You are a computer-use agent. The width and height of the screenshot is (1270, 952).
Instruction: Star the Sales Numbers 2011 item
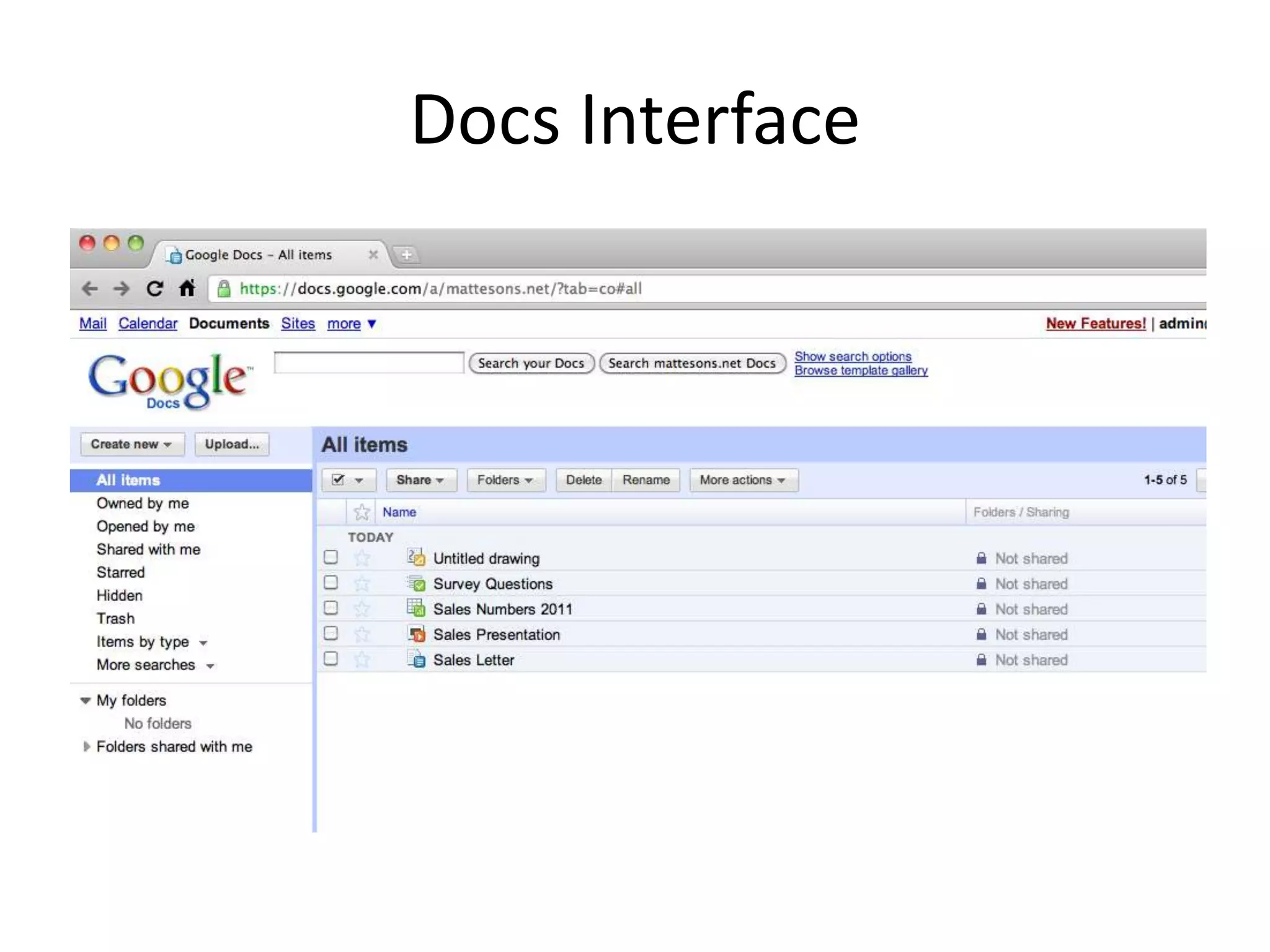pos(362,609)
